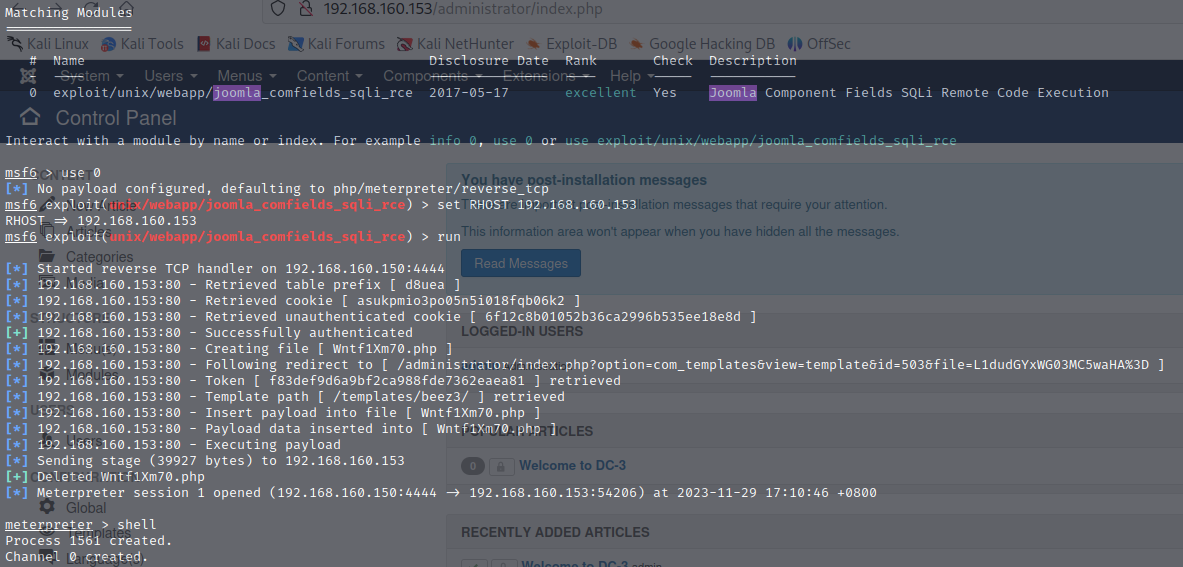This screenshot has width=1183, height=567.
Task: Click the 'RECENTLY ADDED ARTICLES' panel heading
Action: tap(555, 532)
